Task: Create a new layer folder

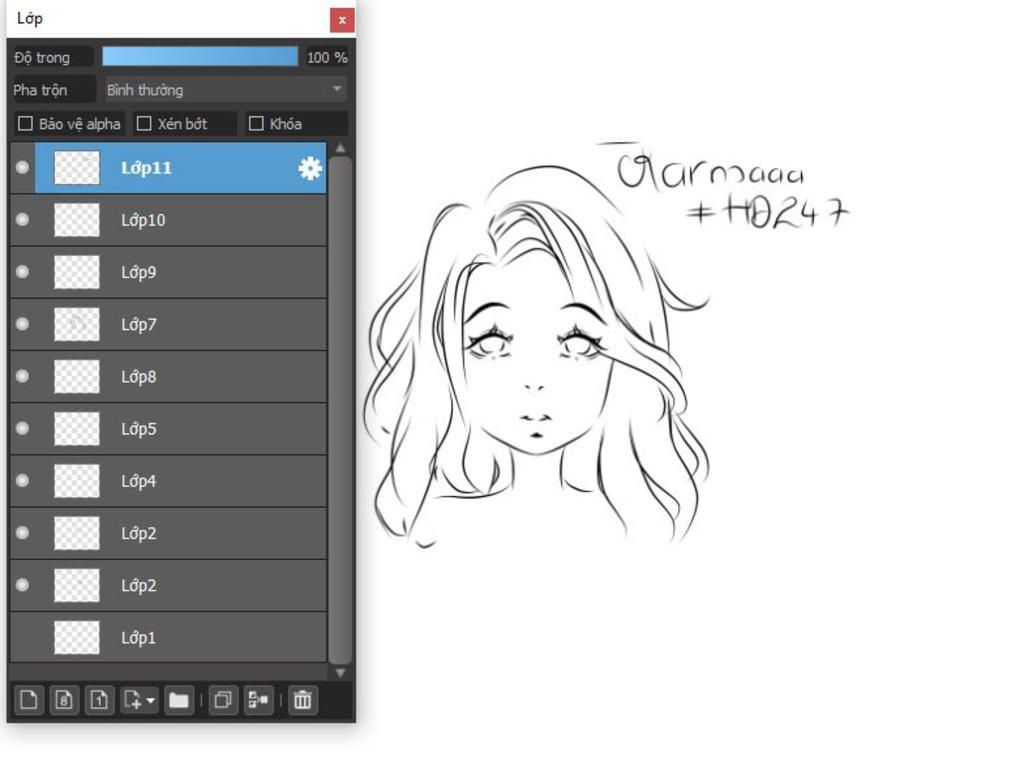Action: (178, 700)
